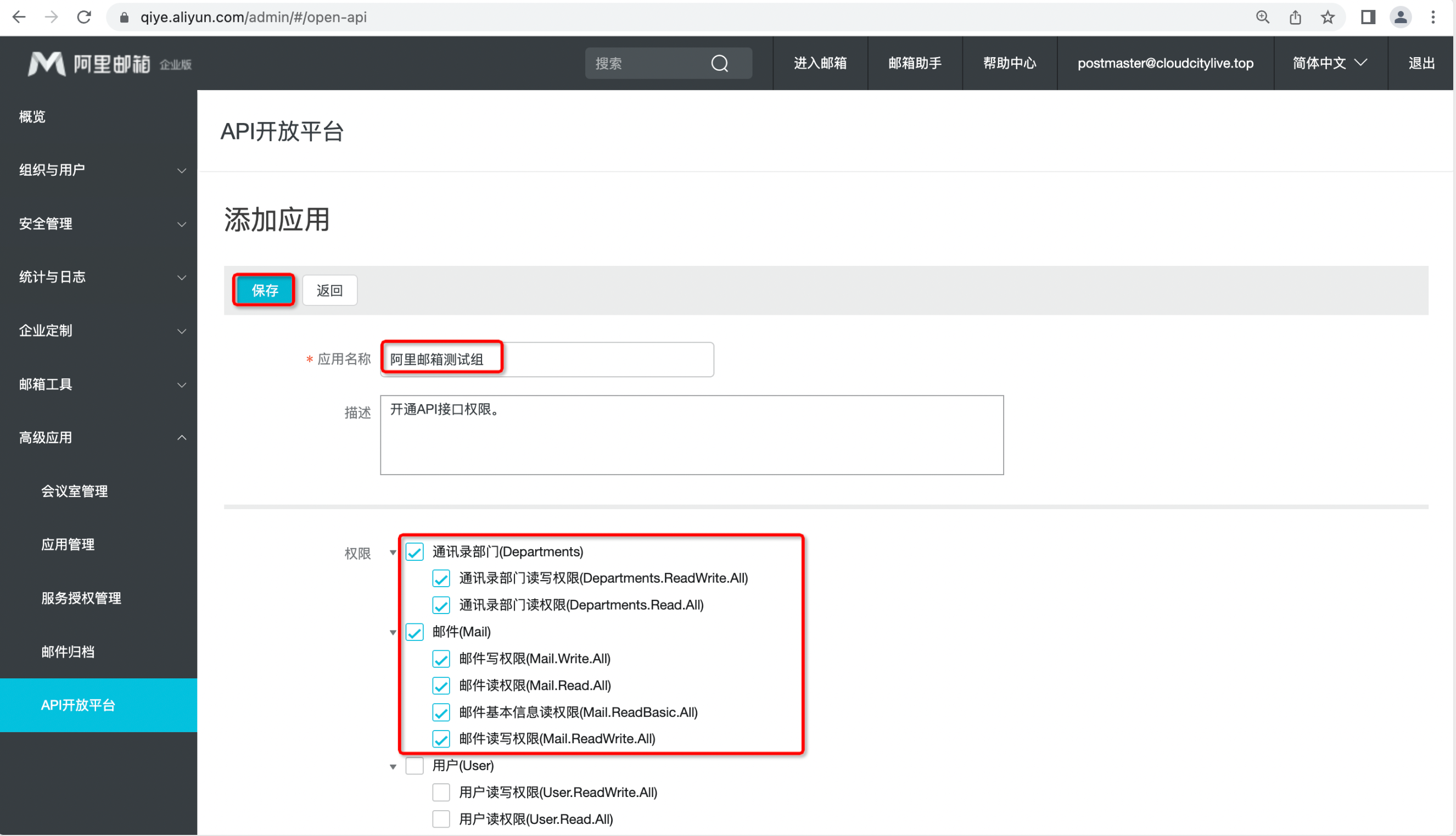Screen dimensions: 1456x836
Task: Open 高级应用 section
Action: coord(98,437)
